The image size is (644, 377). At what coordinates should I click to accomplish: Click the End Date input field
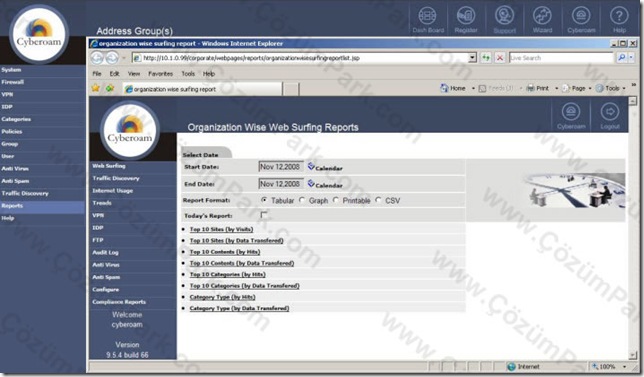281,184
